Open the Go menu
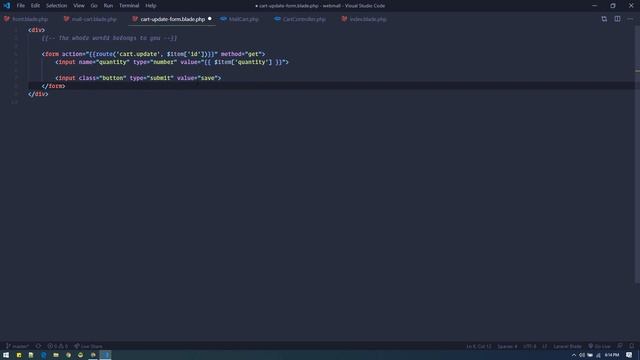This screenshot has width=640, height=360. (x=94, y=6)
